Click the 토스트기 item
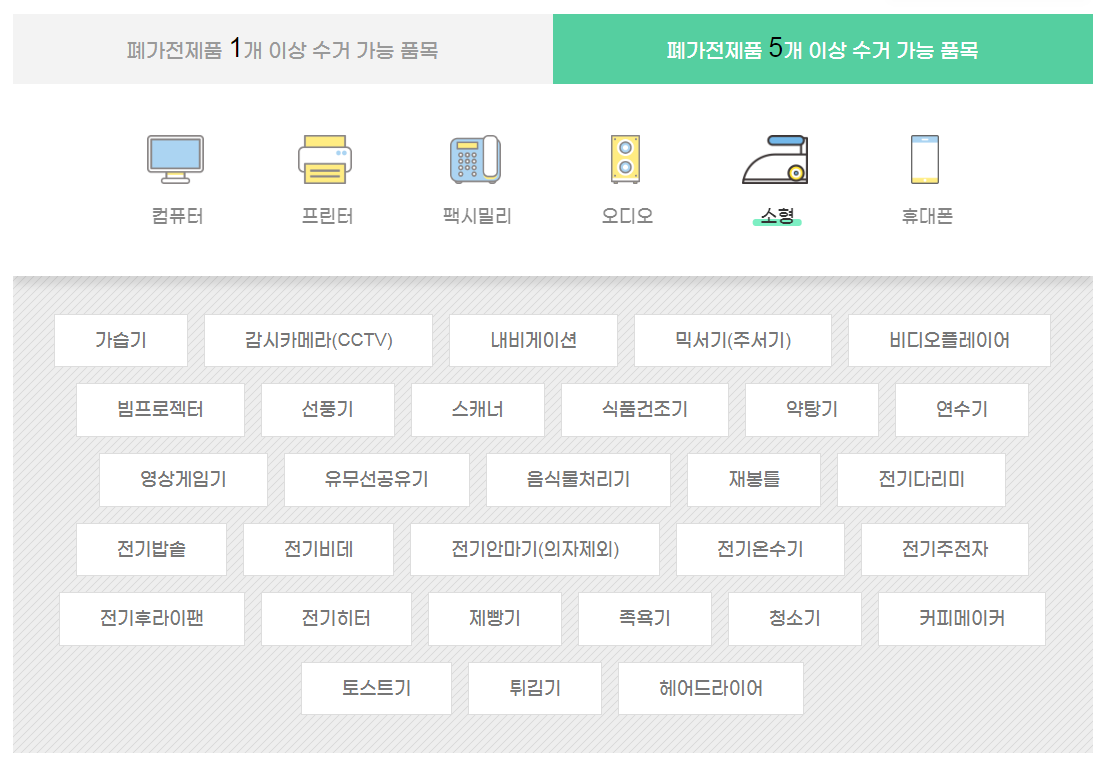The image size is (1103, 770). [x=376, y=688]
